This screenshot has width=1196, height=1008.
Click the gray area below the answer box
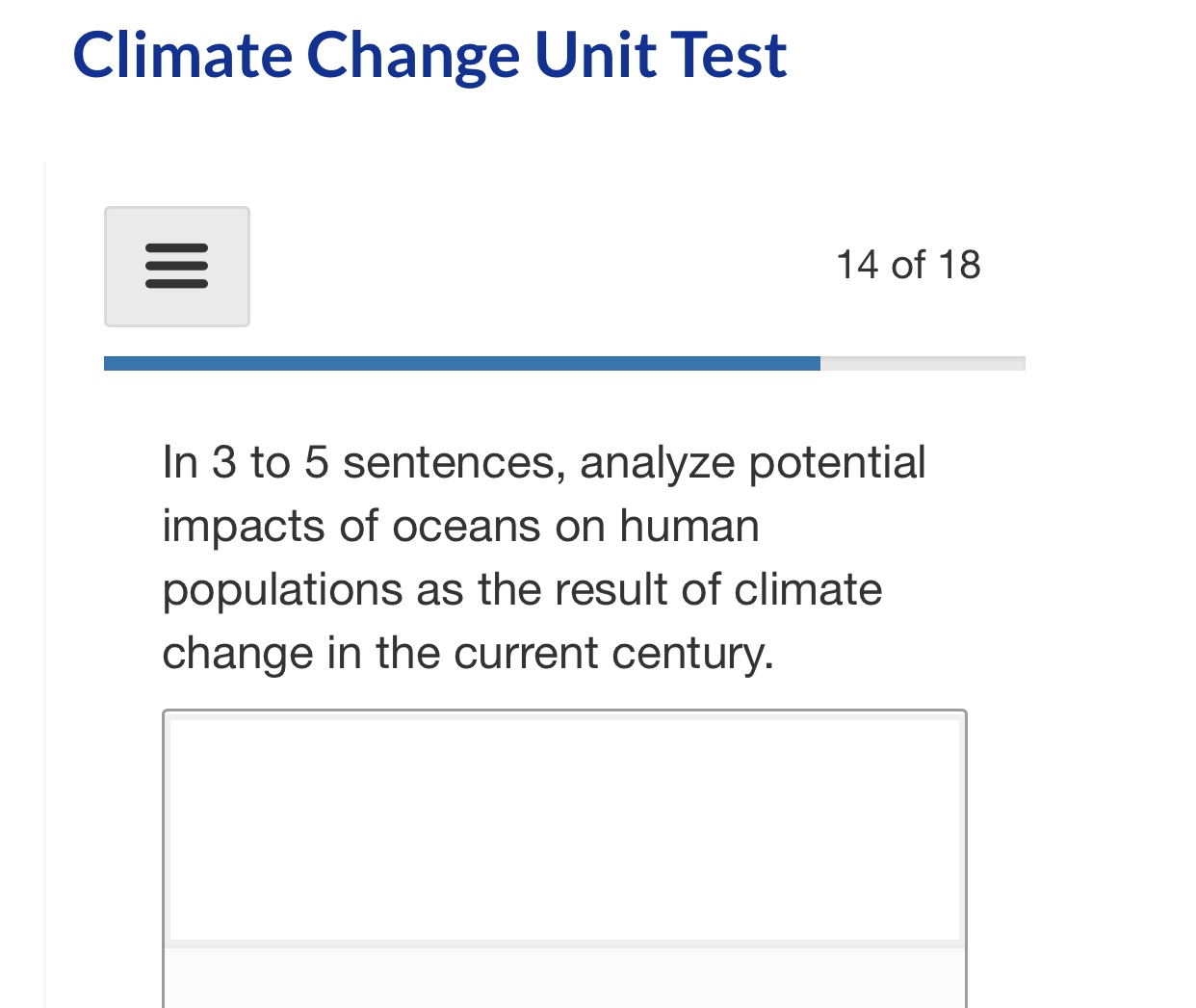pyautogui.click(x=565, y=982)
